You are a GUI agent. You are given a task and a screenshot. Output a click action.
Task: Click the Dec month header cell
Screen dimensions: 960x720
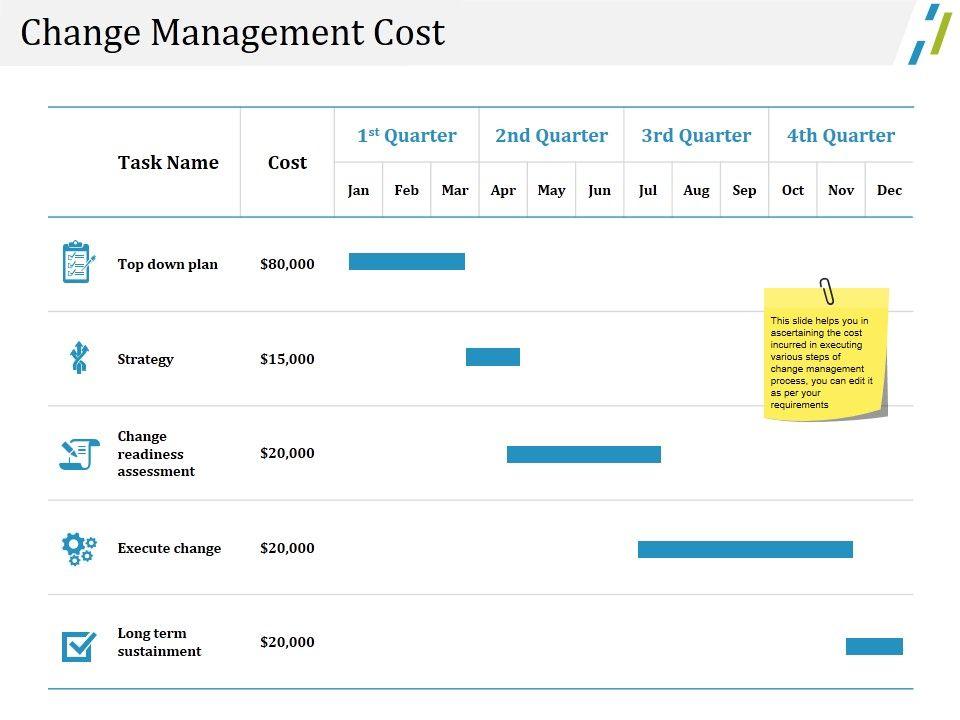[x=889, y=190]
